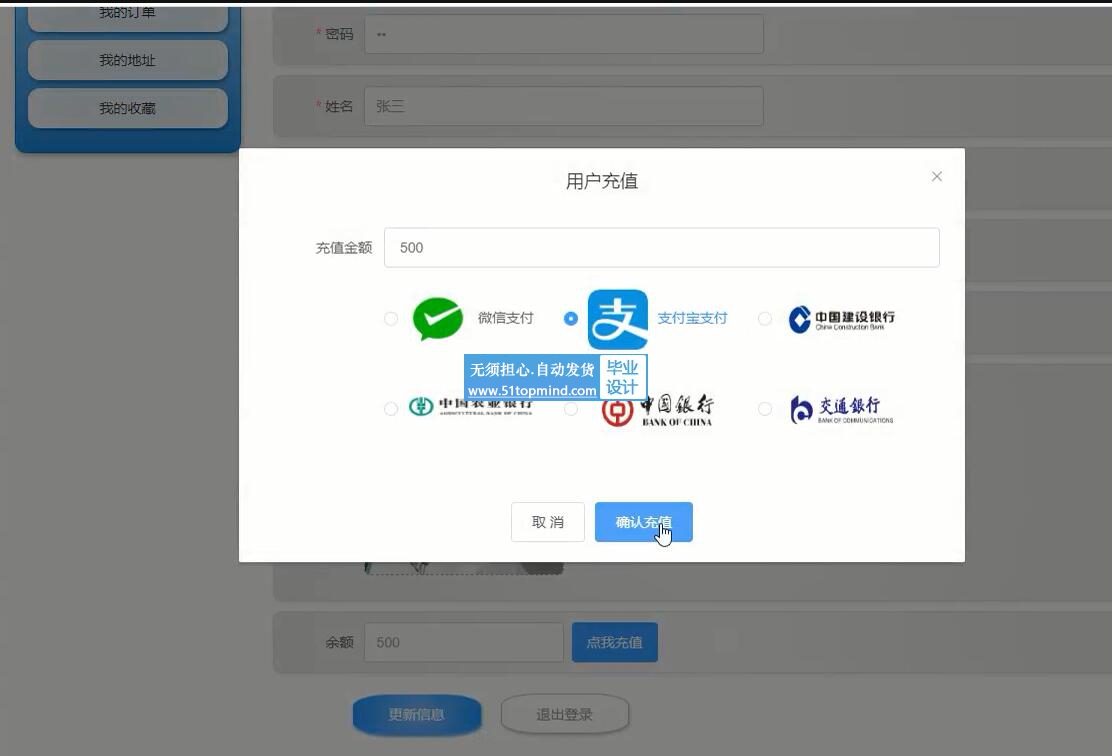Click the Alipay logo icon

618,319
